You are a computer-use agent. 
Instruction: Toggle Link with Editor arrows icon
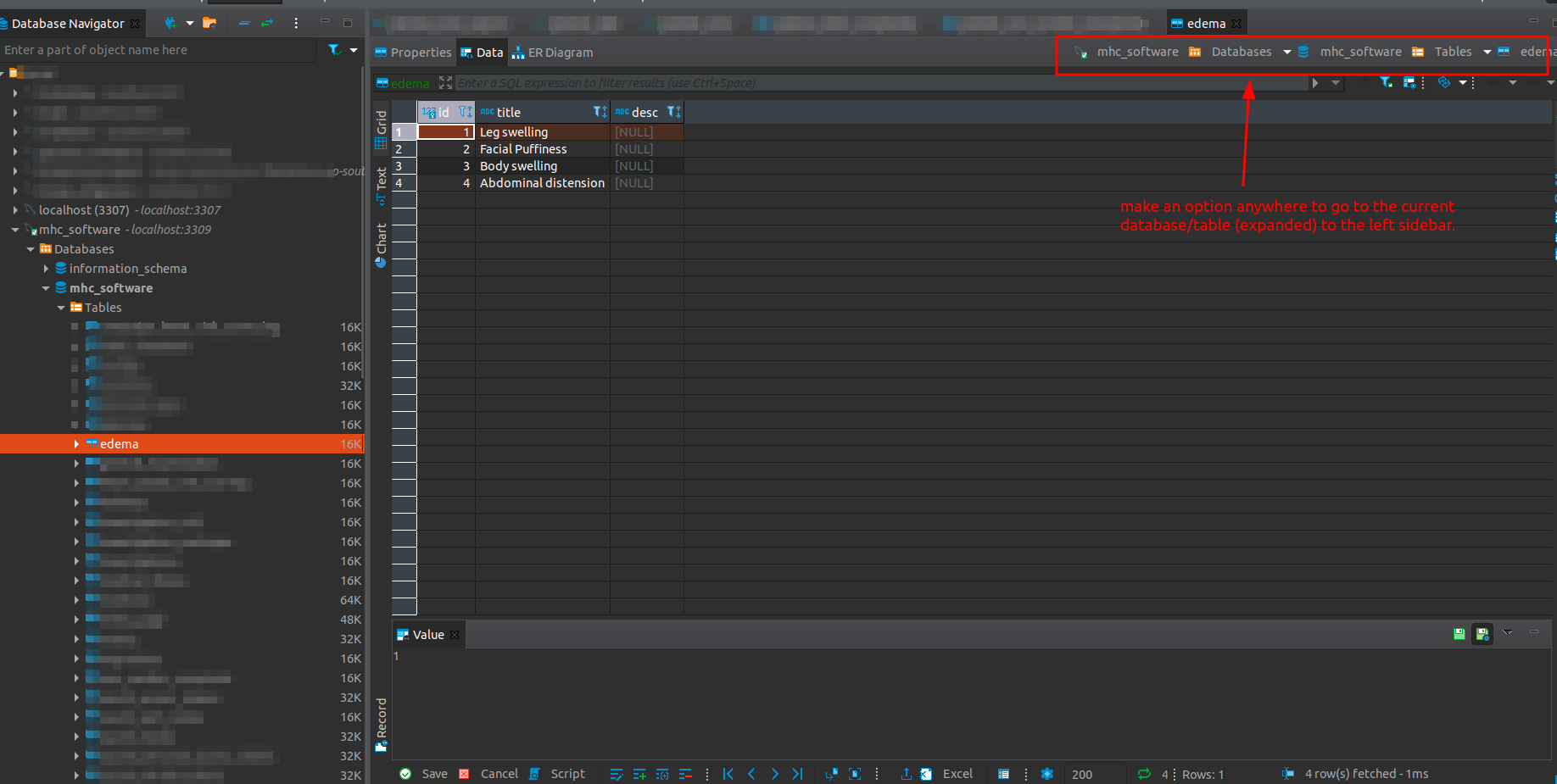[267, 23]
